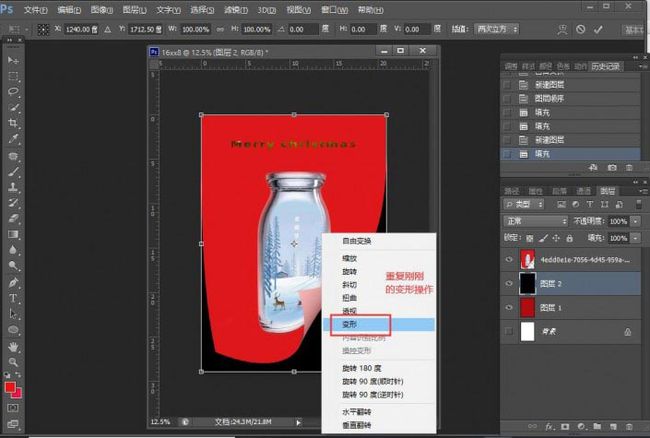Select the latest 填充 history state

[570, 154]
